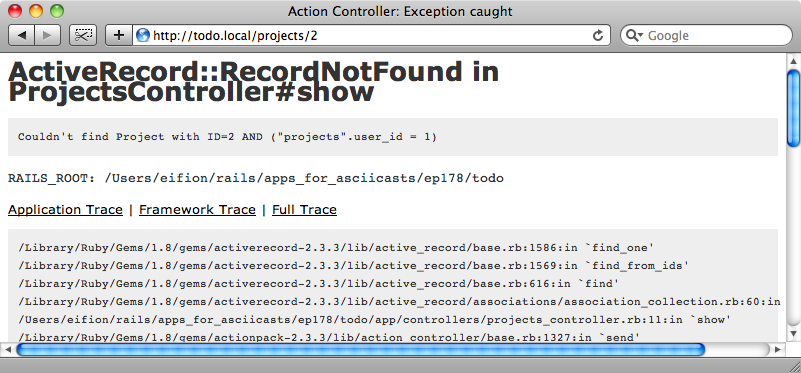This screenshot has height=373, width=801.
Task: Click the globe site icon in address bar
Action: click(143, 35)
